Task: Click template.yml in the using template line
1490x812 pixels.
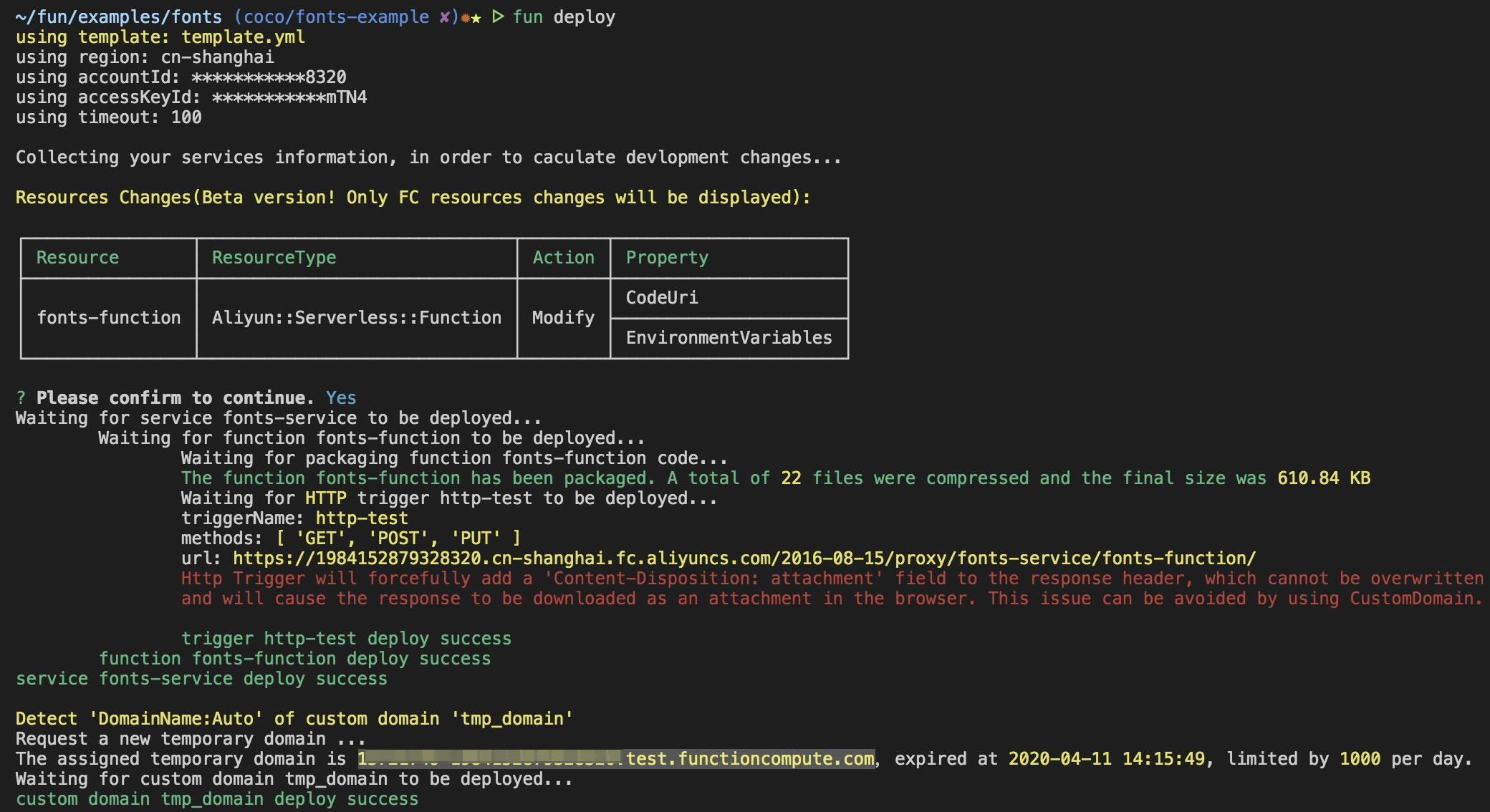Action: tap(243, 37)
